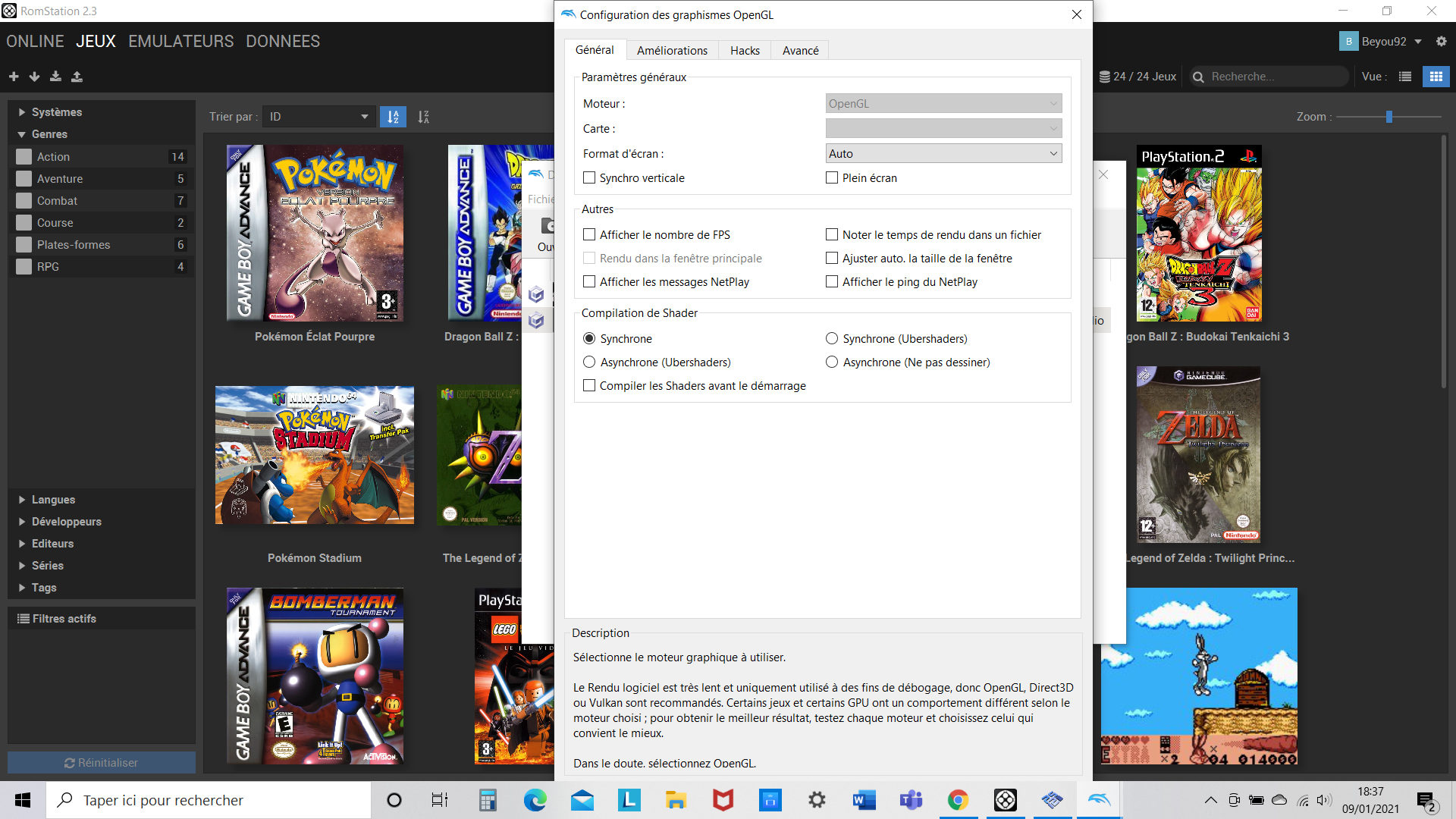1456x819 pixels.
Task: Enable Synchro verticale checkbox
Action: (x=589, y=177)
